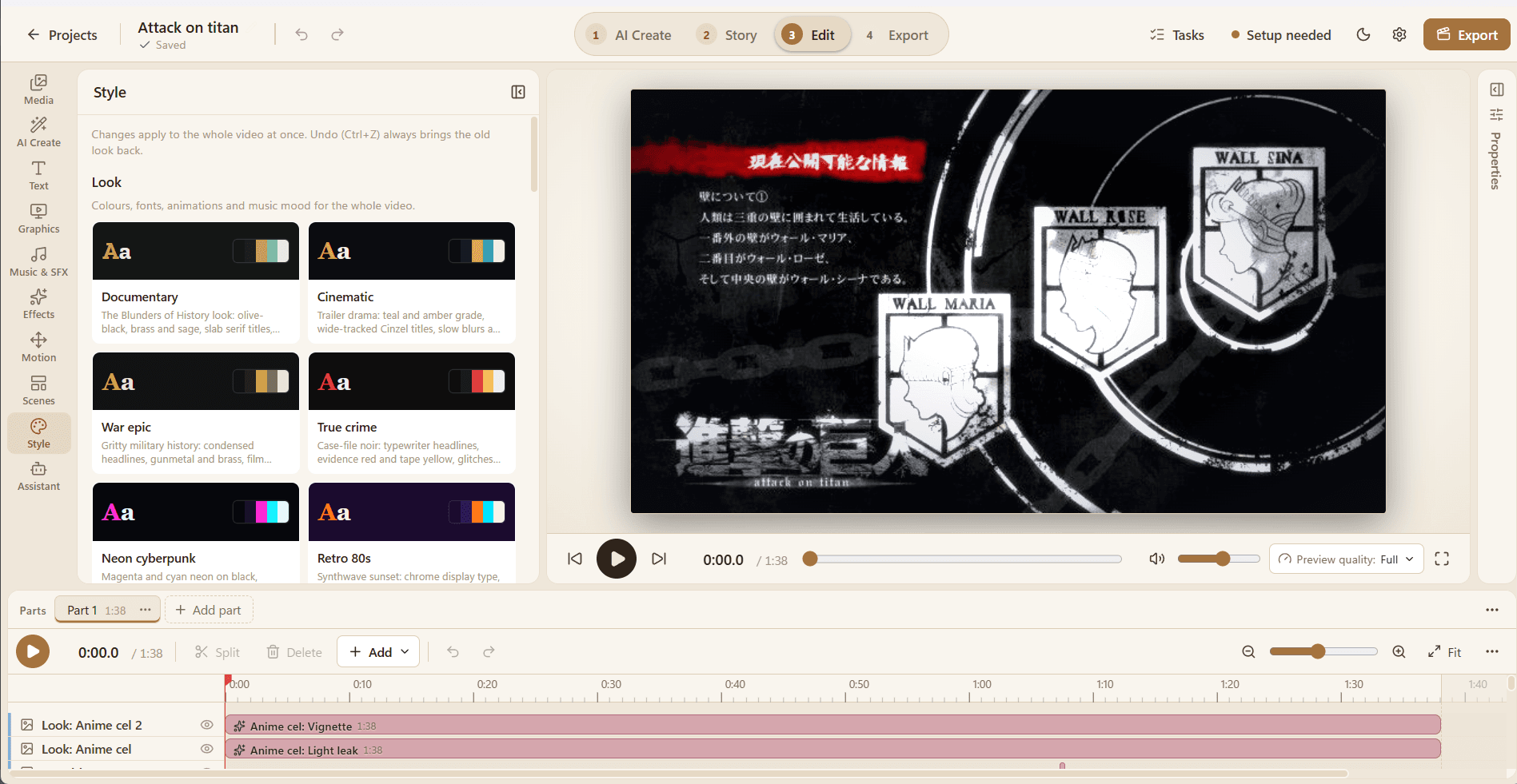The height and width of the screenshot is (784, 1517).
Task: Go back to Projects
Action: pyautogui.click(x=62, y=34)
